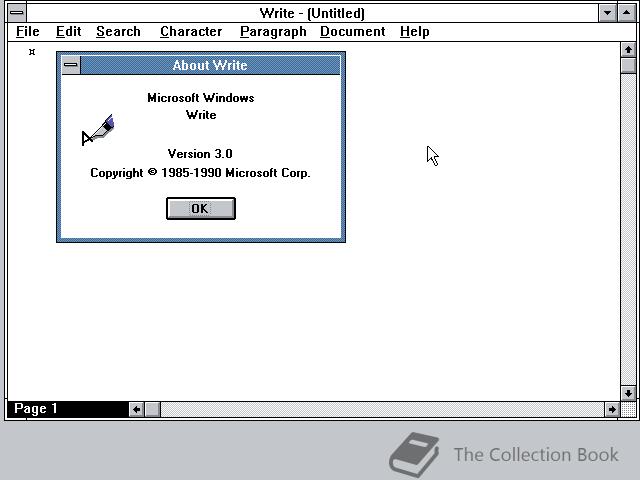640x480 pixels.
Task: Open the File menu
Action: point(28,31)
